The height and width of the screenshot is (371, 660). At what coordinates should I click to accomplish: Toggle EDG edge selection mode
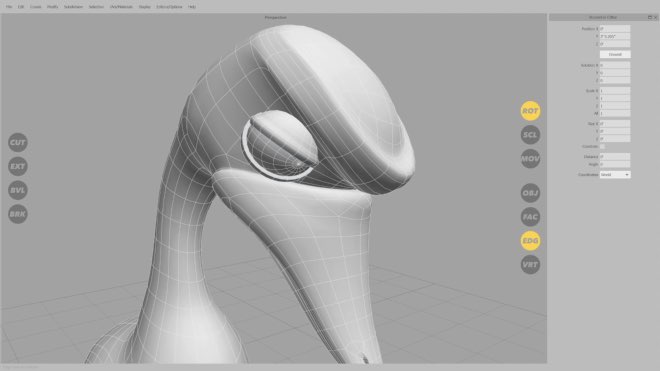coord(530,241)
